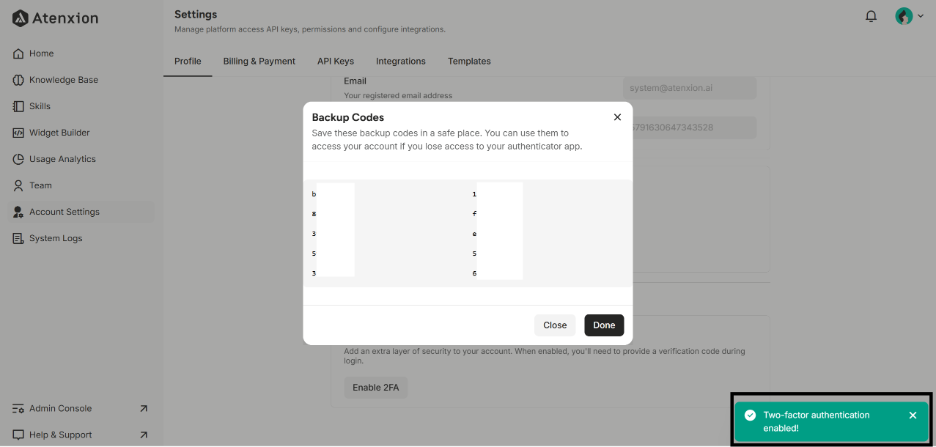
Task: Click the Settings page heading
Action: [196, 14]
